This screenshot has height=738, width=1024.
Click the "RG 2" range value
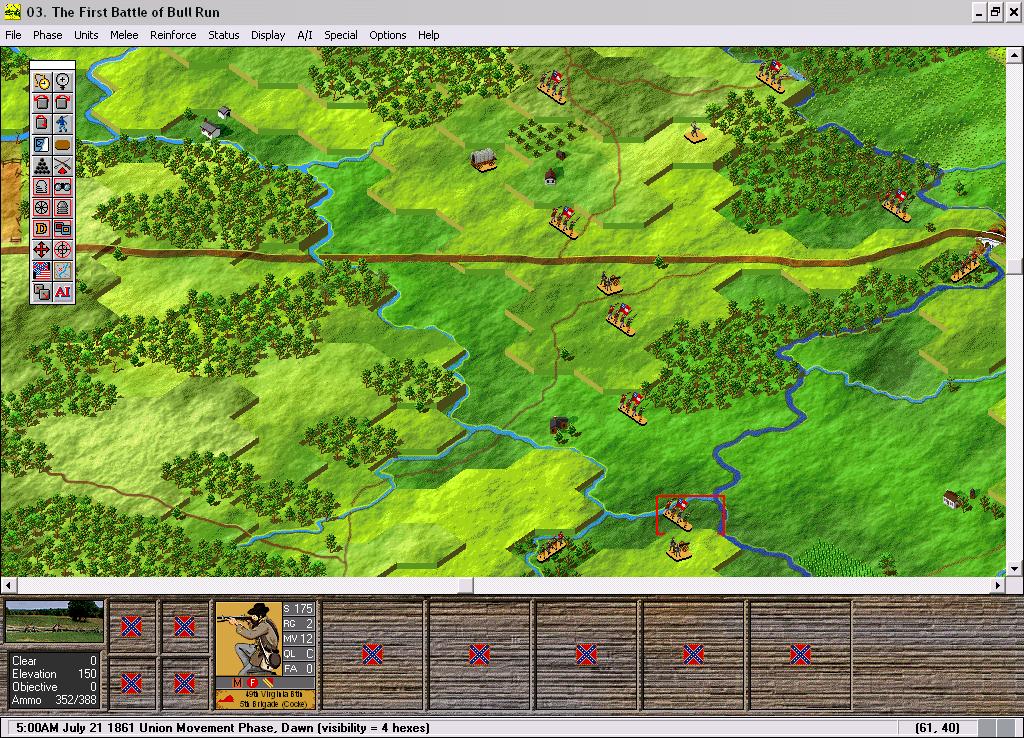[298, 624]
